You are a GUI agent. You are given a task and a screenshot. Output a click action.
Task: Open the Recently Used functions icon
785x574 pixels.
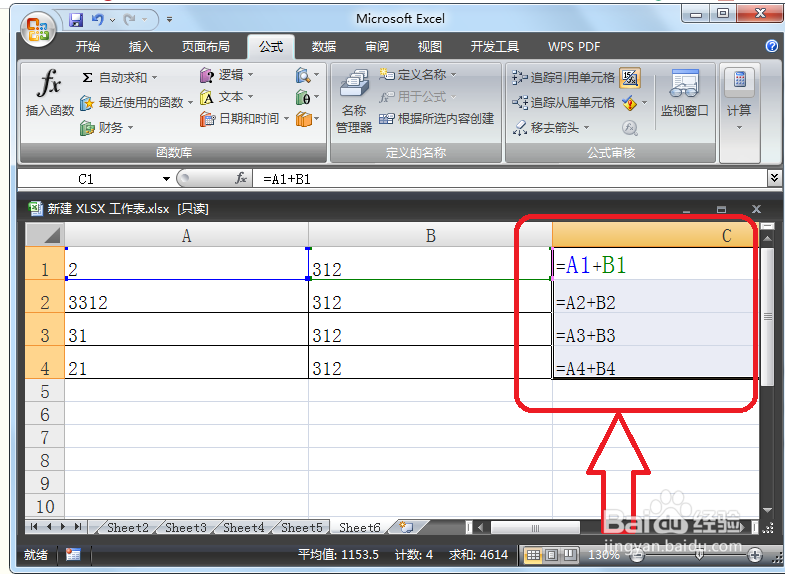[x=87, y=103]
